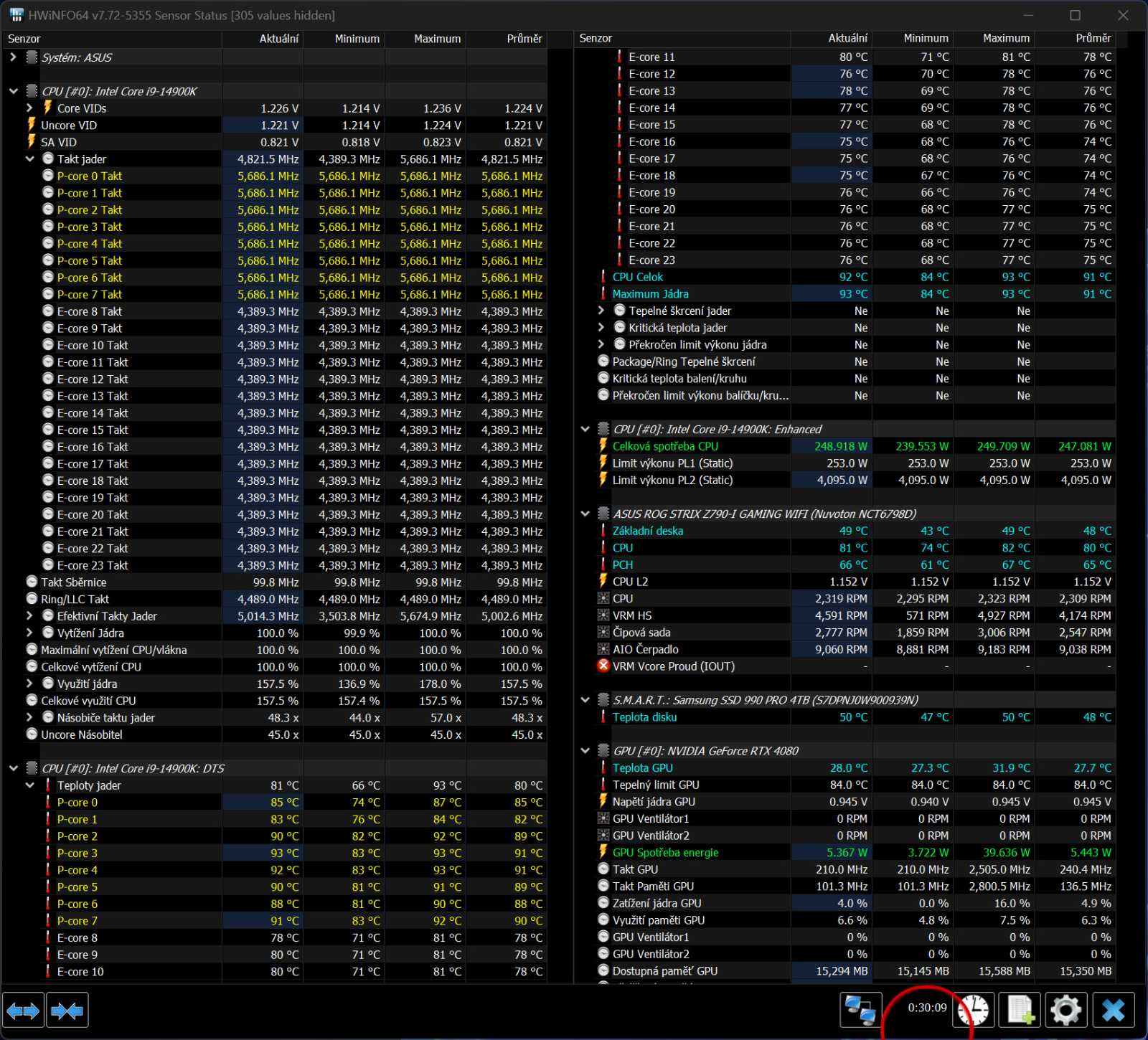Collapse the Takt jader tree

[x=29, y=159]
